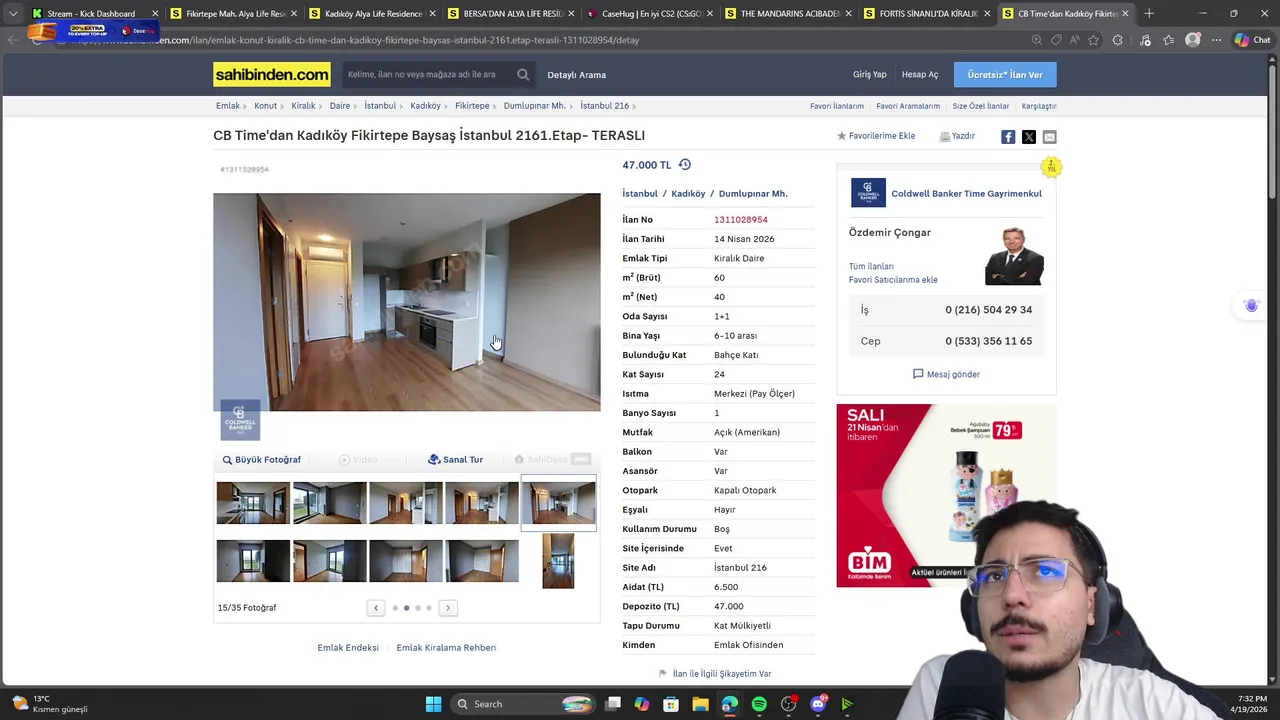Open new browser tab with plus button
The width and height of the screenshot is (1280, 720).
pos(1149,14)
